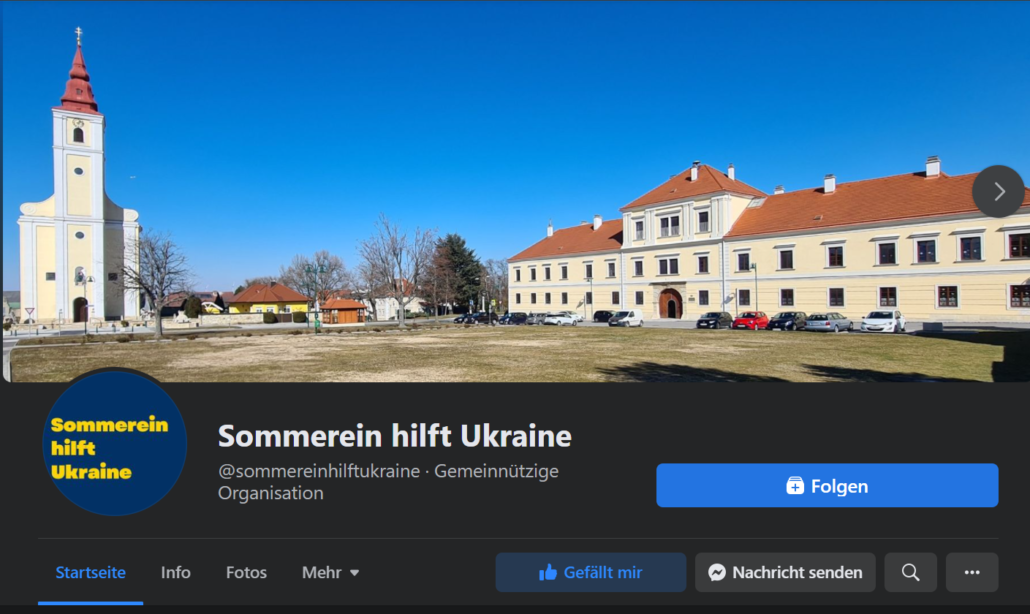Click the church tower in the cover photo
The width and height of the screenshot is (1030, 614).
click(78, 177)
